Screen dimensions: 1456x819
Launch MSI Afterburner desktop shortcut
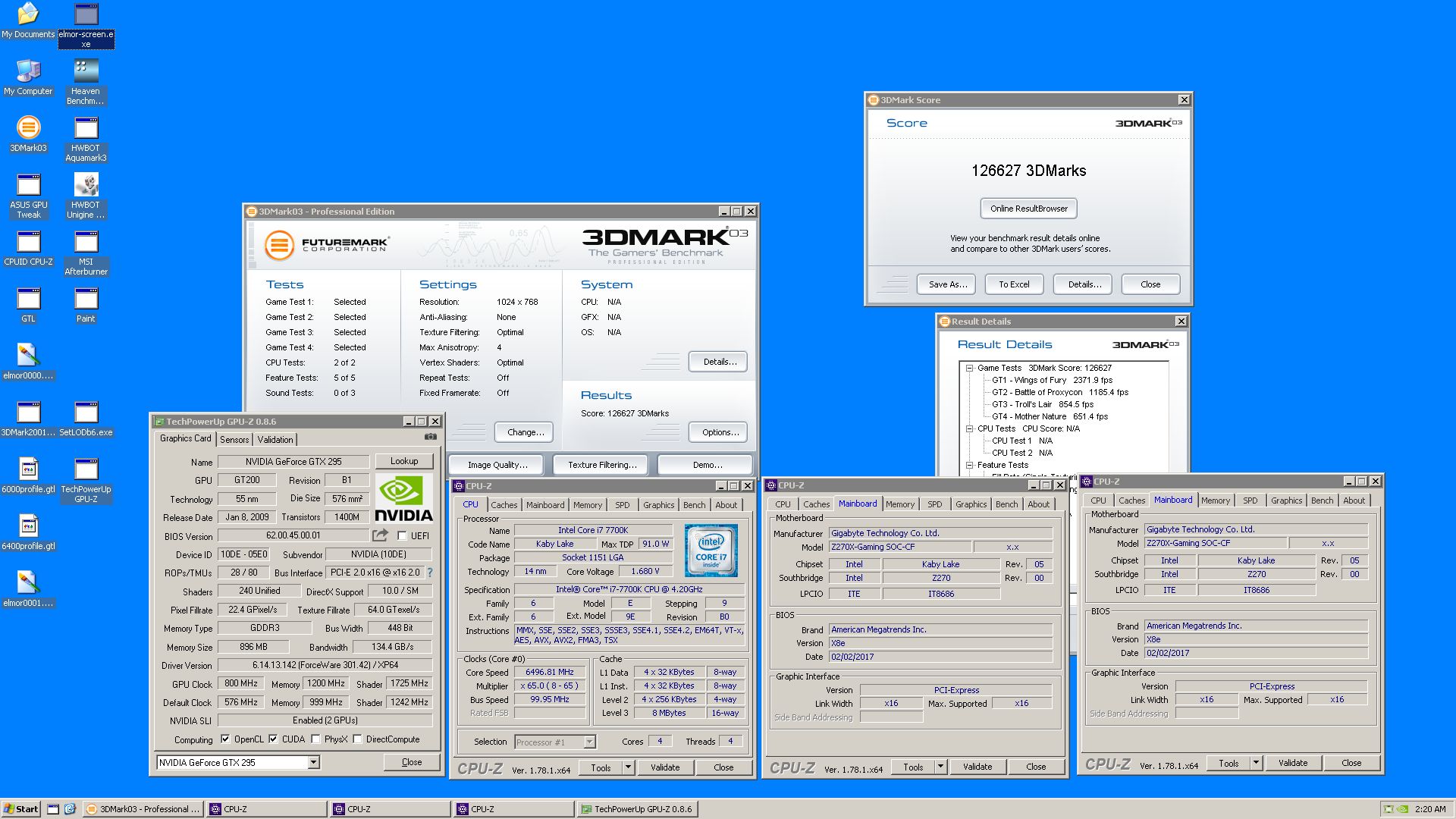click(86, 253)
